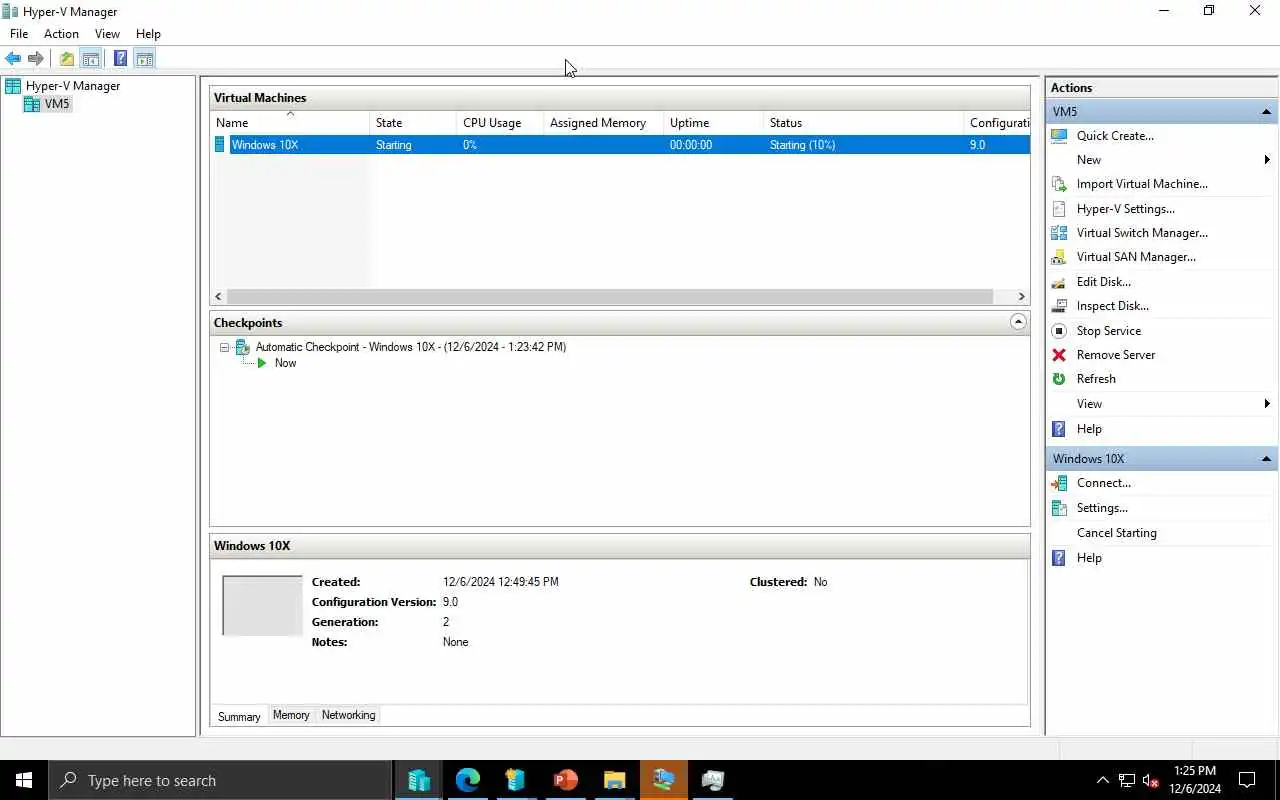Click the taskbar volume icon

pos(1151,780)
